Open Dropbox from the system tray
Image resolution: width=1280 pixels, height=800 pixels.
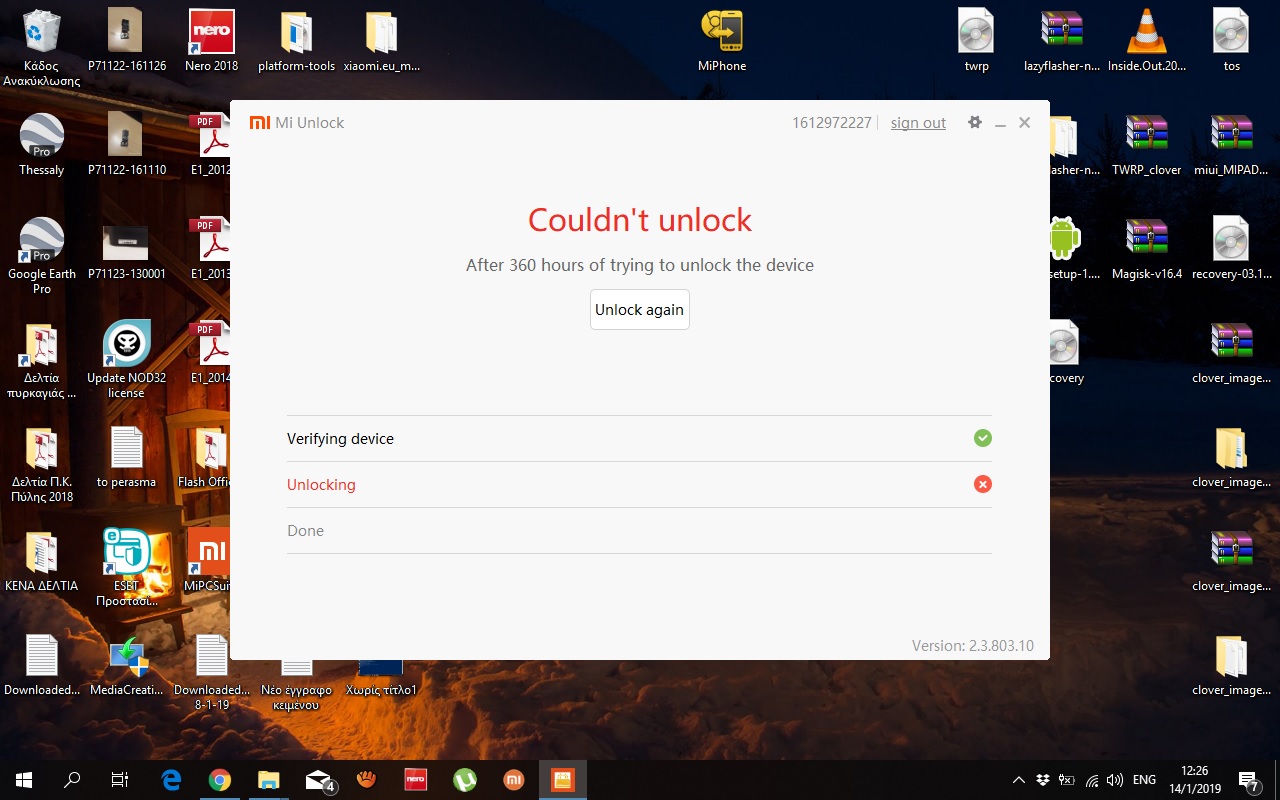point(1043,780)
